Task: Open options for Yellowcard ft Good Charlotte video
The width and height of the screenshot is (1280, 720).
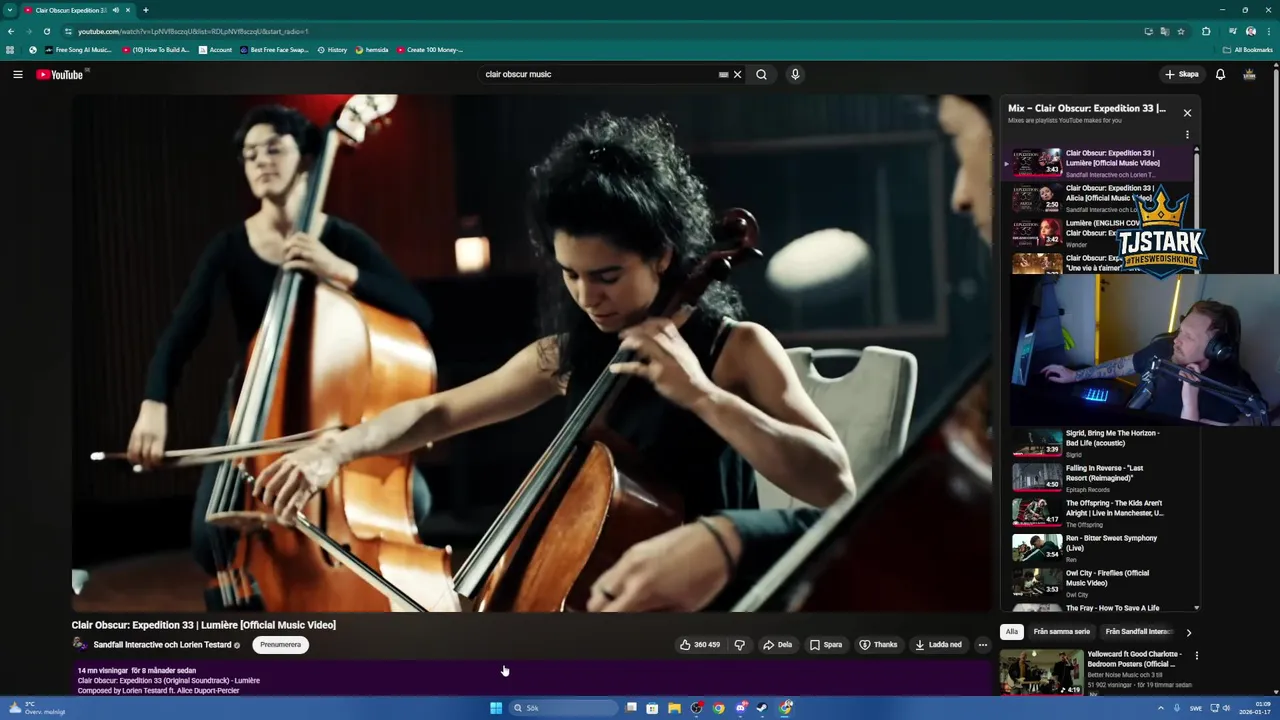Action: (1196, 656)
